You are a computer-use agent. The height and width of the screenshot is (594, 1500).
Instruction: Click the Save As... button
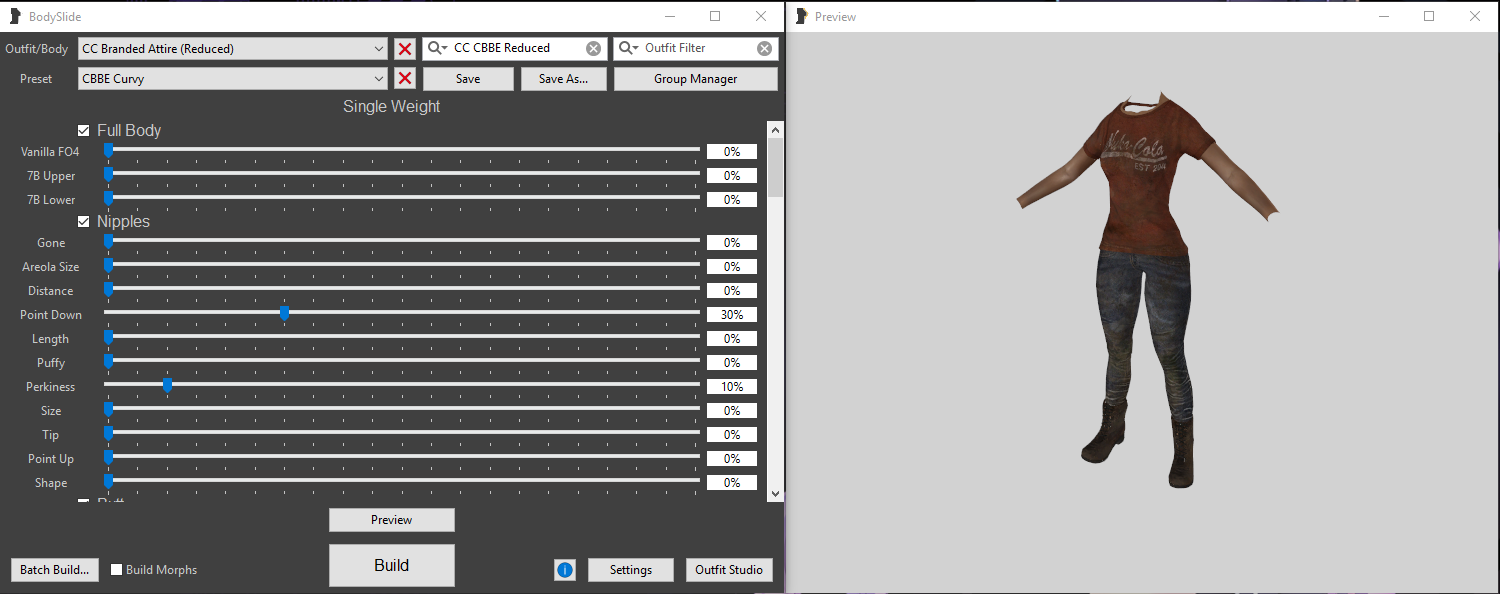pos(563,79)
